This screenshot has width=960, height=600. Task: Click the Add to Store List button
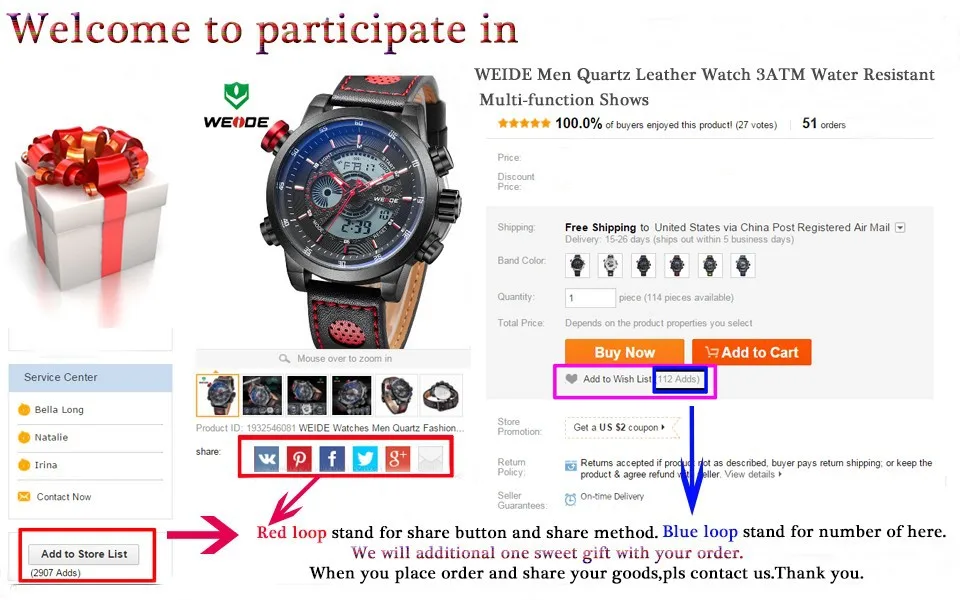[84, 554]
